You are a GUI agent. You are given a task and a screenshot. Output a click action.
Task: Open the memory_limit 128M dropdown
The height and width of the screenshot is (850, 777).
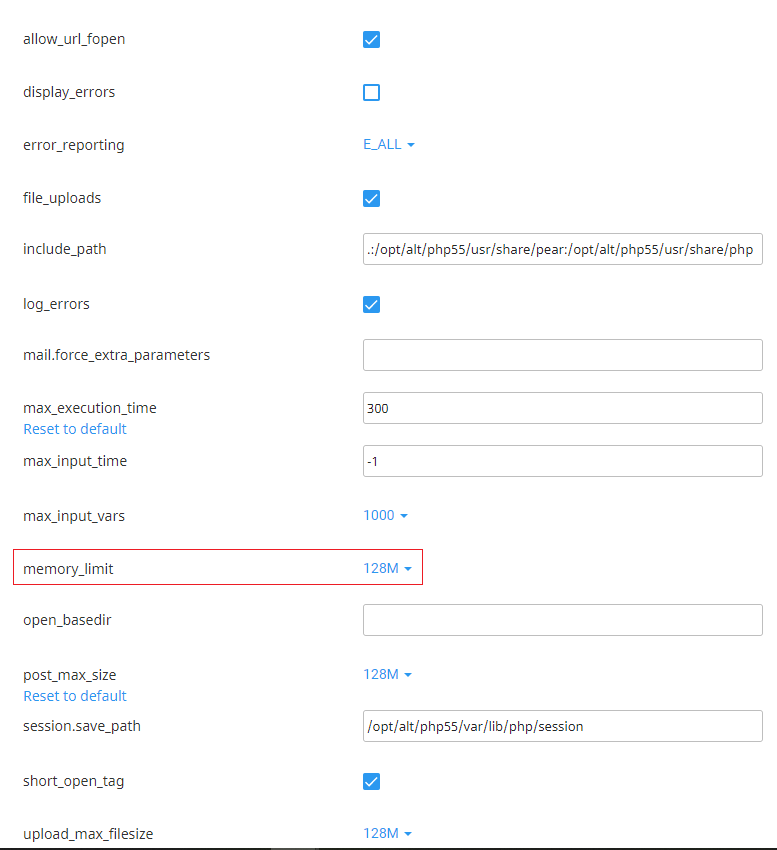click(388, 568)
